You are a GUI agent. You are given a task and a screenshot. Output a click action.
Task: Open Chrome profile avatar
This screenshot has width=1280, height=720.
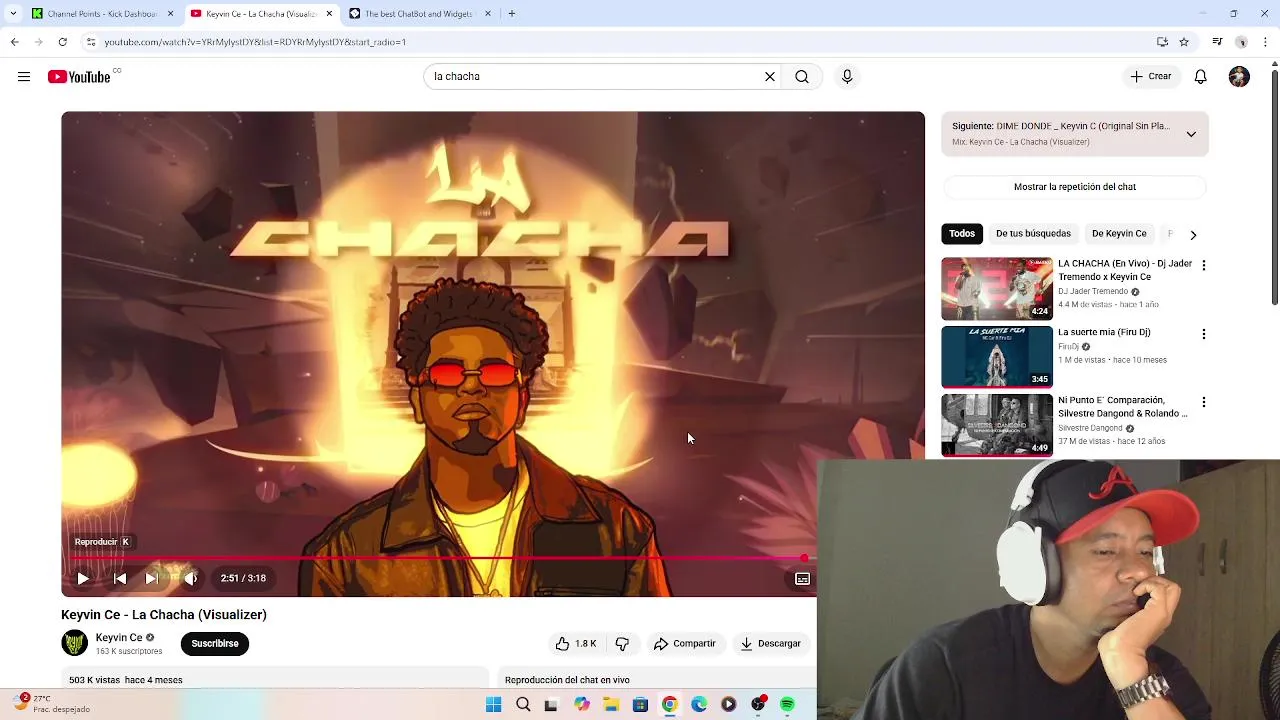click(x=1241, y=42)
